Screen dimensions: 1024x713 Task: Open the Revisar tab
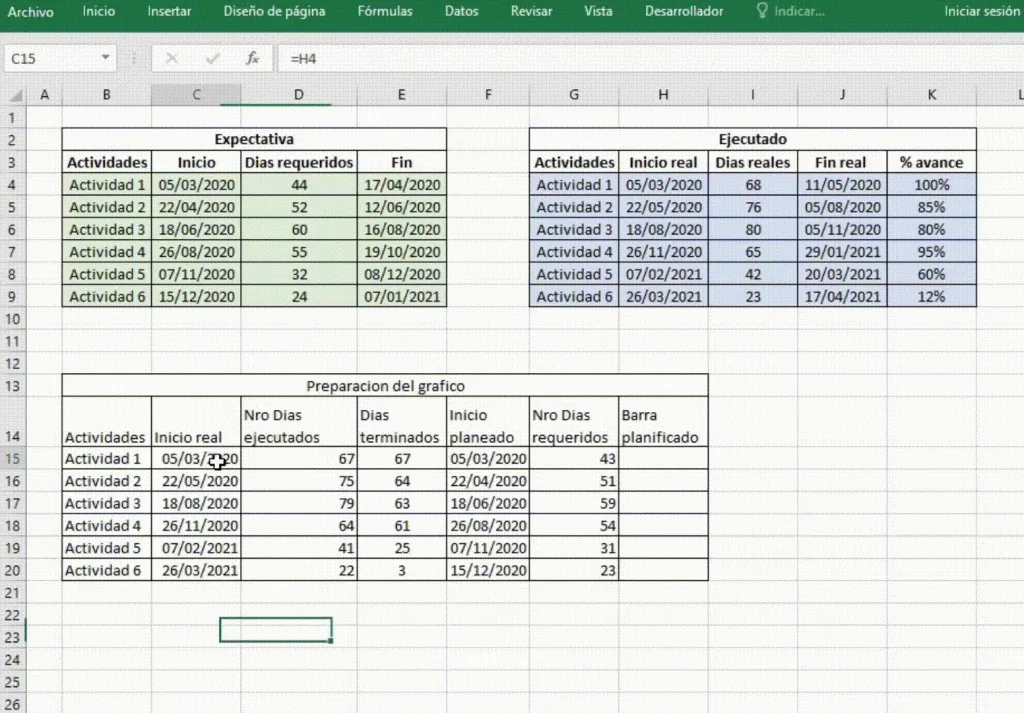(531, 11)
